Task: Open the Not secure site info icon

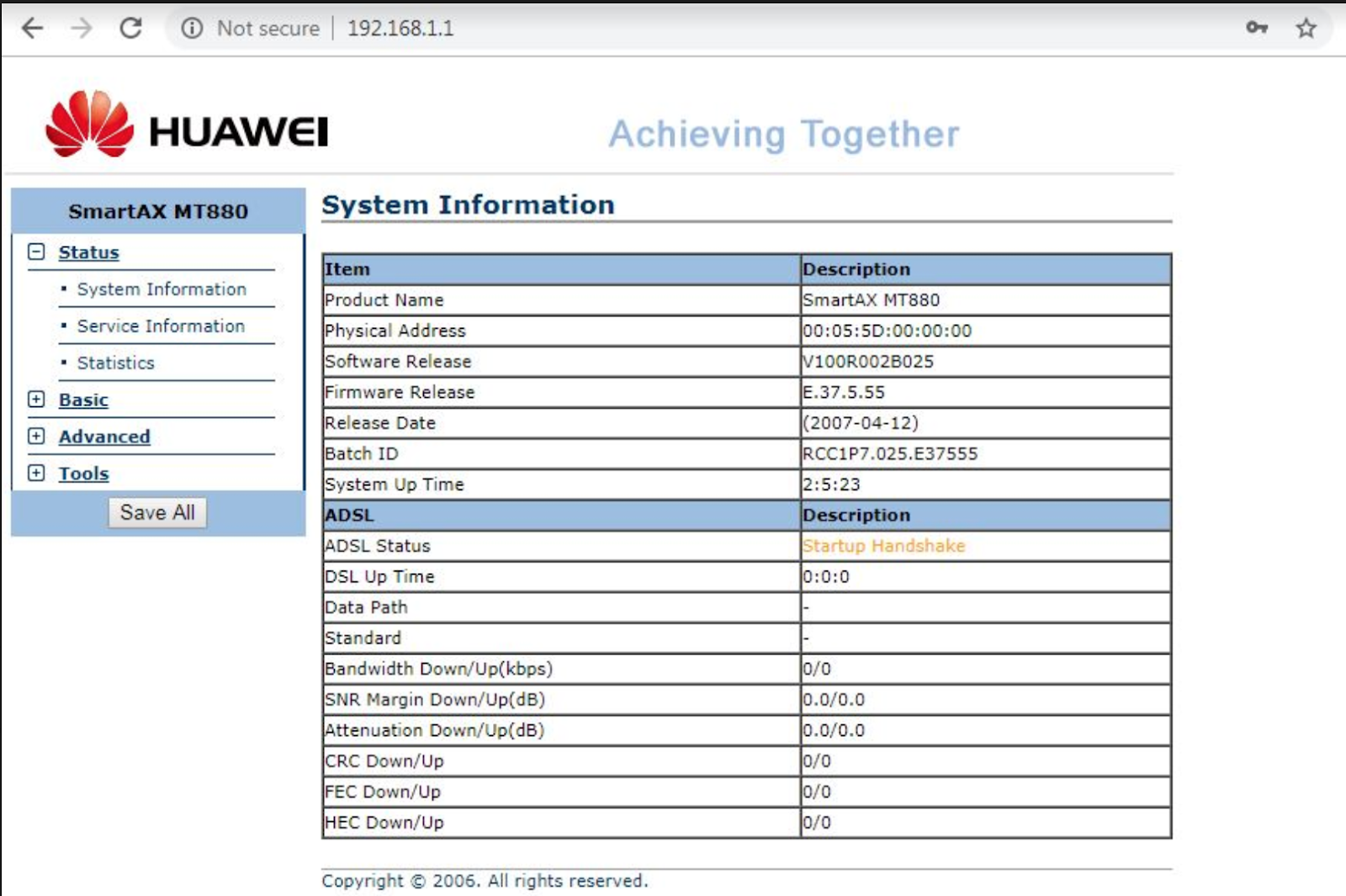Action: point(192,29)
